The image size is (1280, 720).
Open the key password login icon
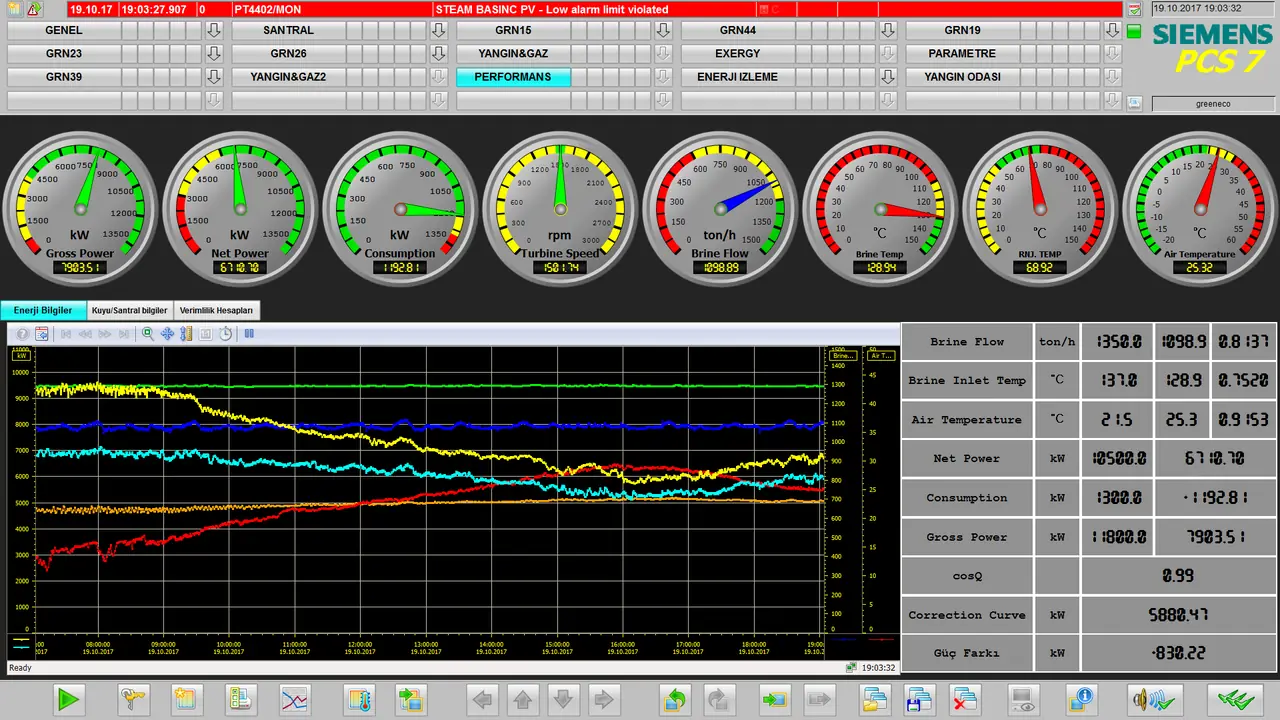133,699
